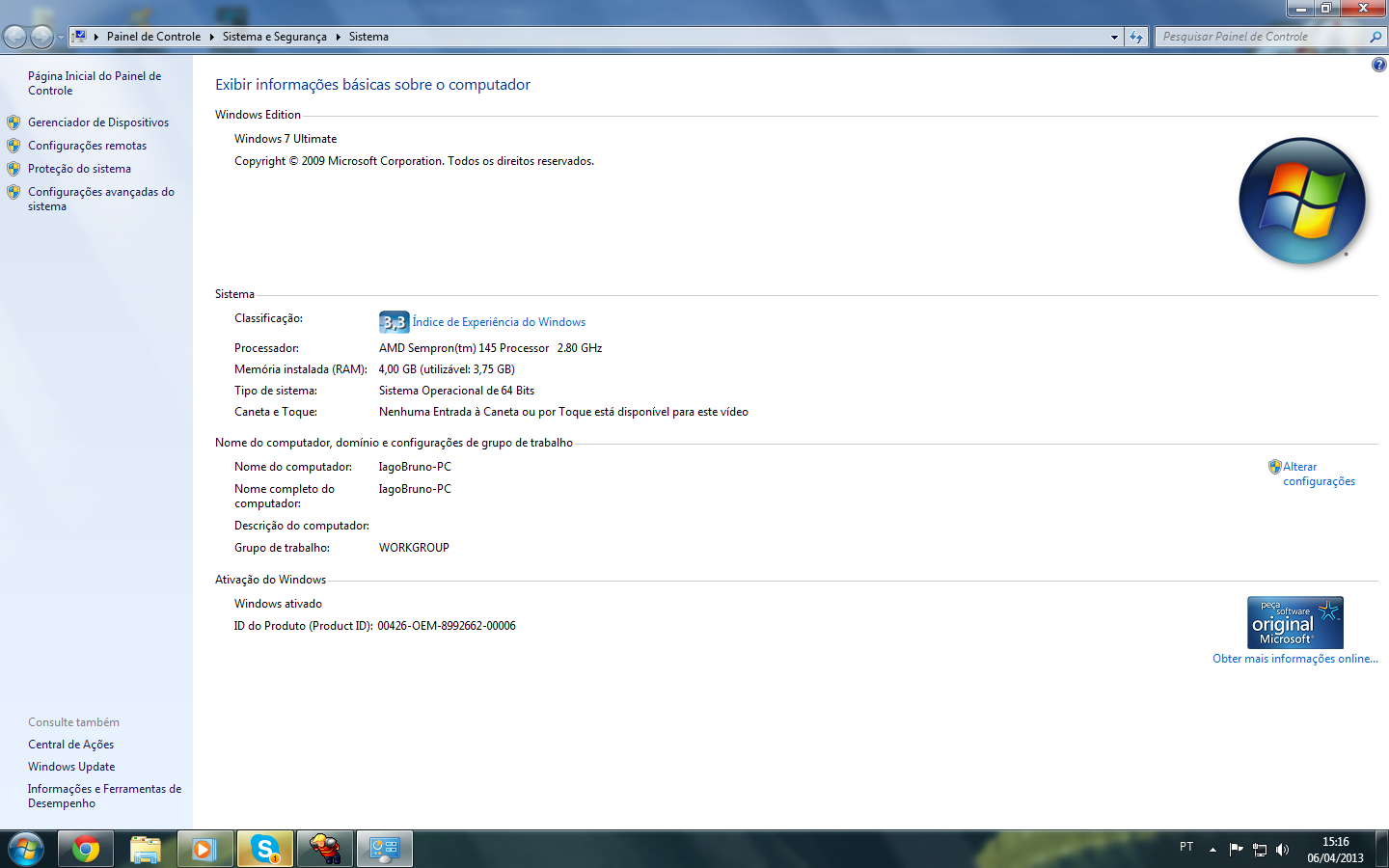Open 'Configurações avançadas do sistema'

(x=101, y=199)
